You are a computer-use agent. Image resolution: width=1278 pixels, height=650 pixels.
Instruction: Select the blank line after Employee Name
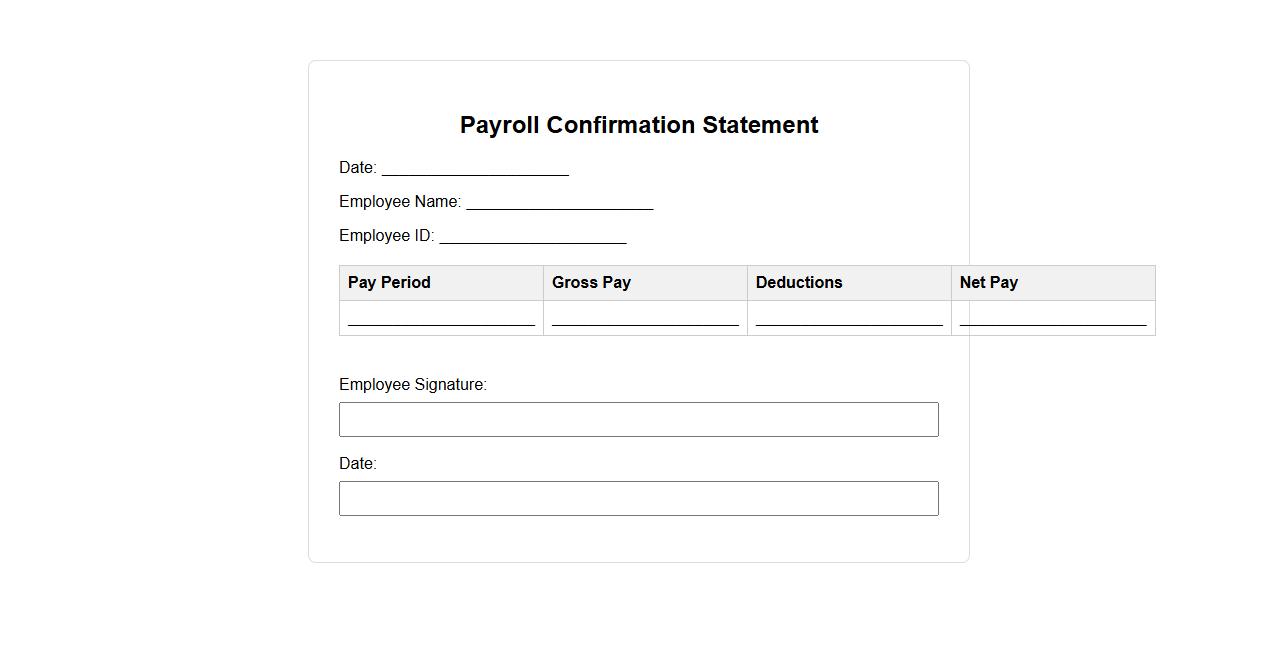pyautogui.click(x=559, y=202)
